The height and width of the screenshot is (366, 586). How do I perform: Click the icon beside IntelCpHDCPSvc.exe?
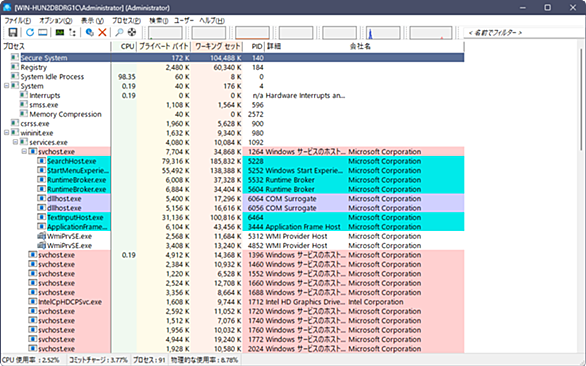coord(33,302)
